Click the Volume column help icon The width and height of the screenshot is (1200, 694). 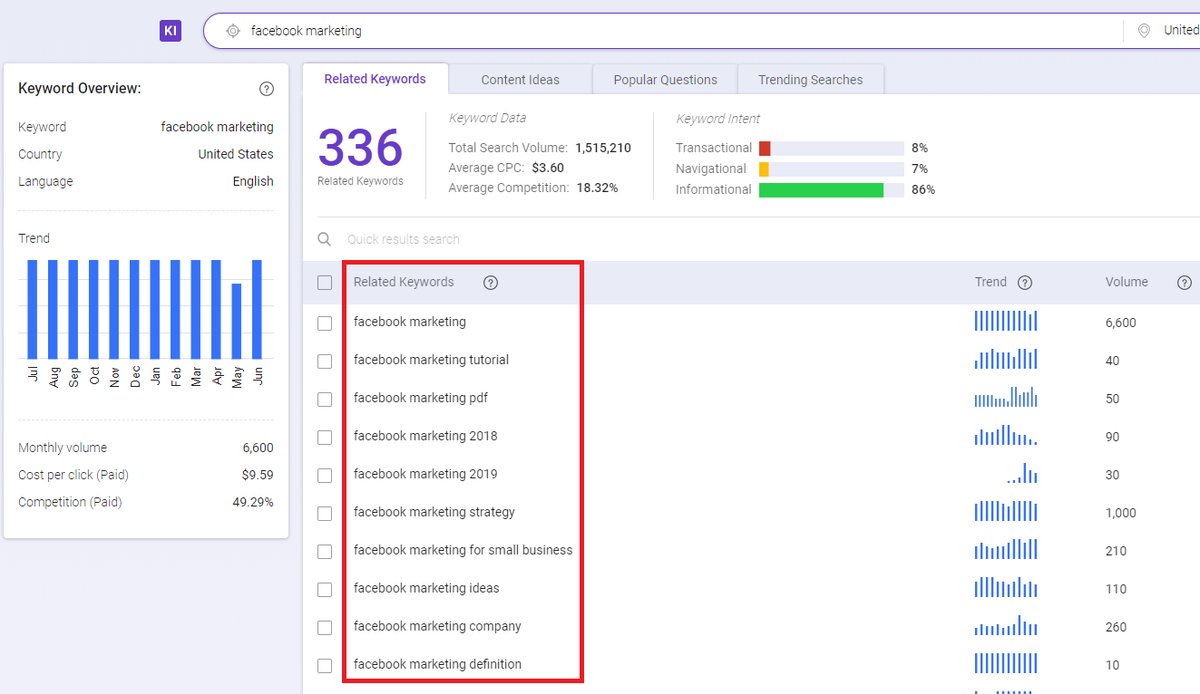pyautogui.click(x=1184, y=283)
